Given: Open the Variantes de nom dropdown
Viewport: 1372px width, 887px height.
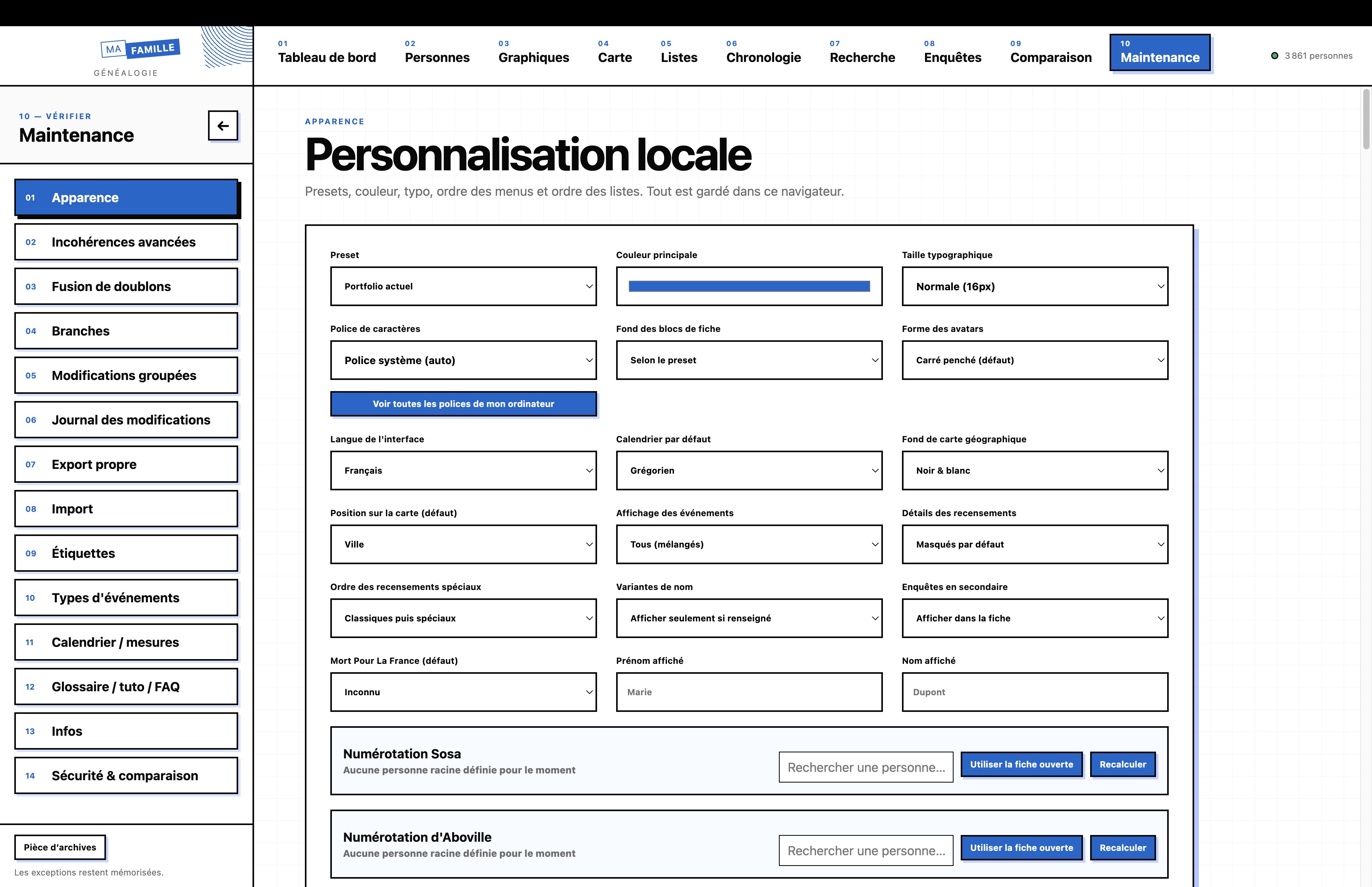Looking at the screenshot, I should coord(749,618).
